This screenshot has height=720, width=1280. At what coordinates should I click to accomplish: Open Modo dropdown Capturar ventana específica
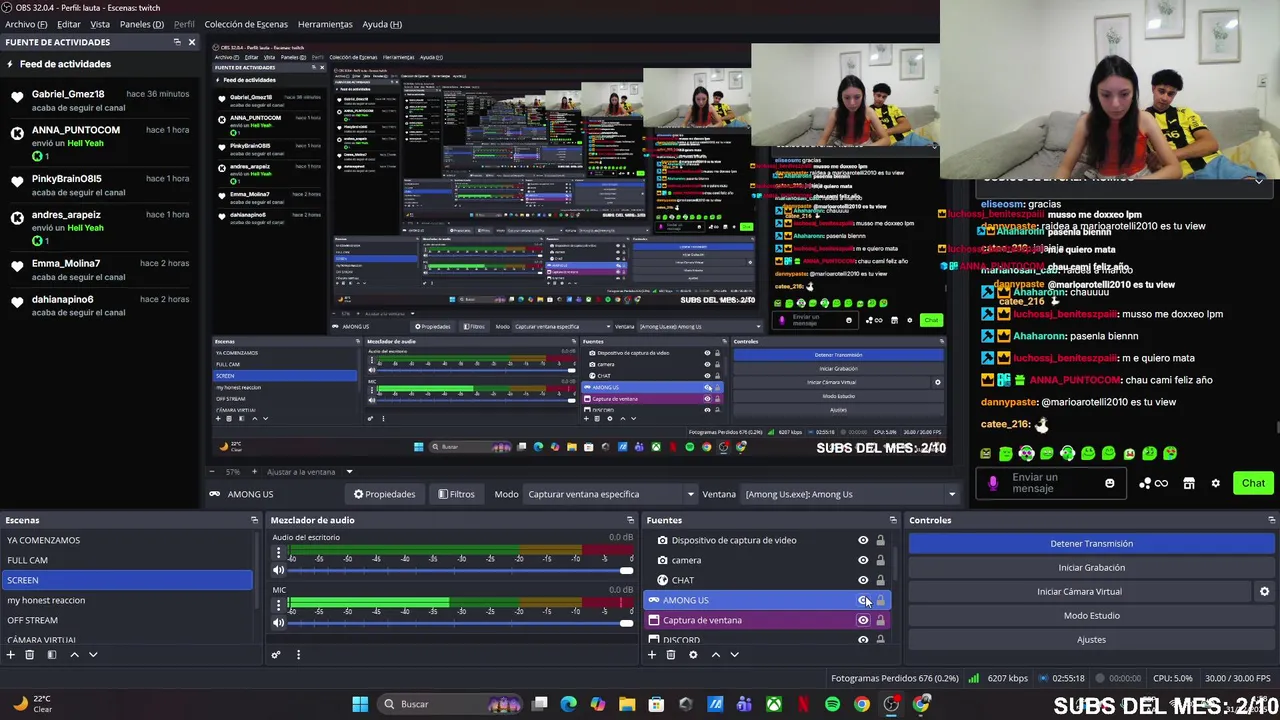[x=610, y=494]
